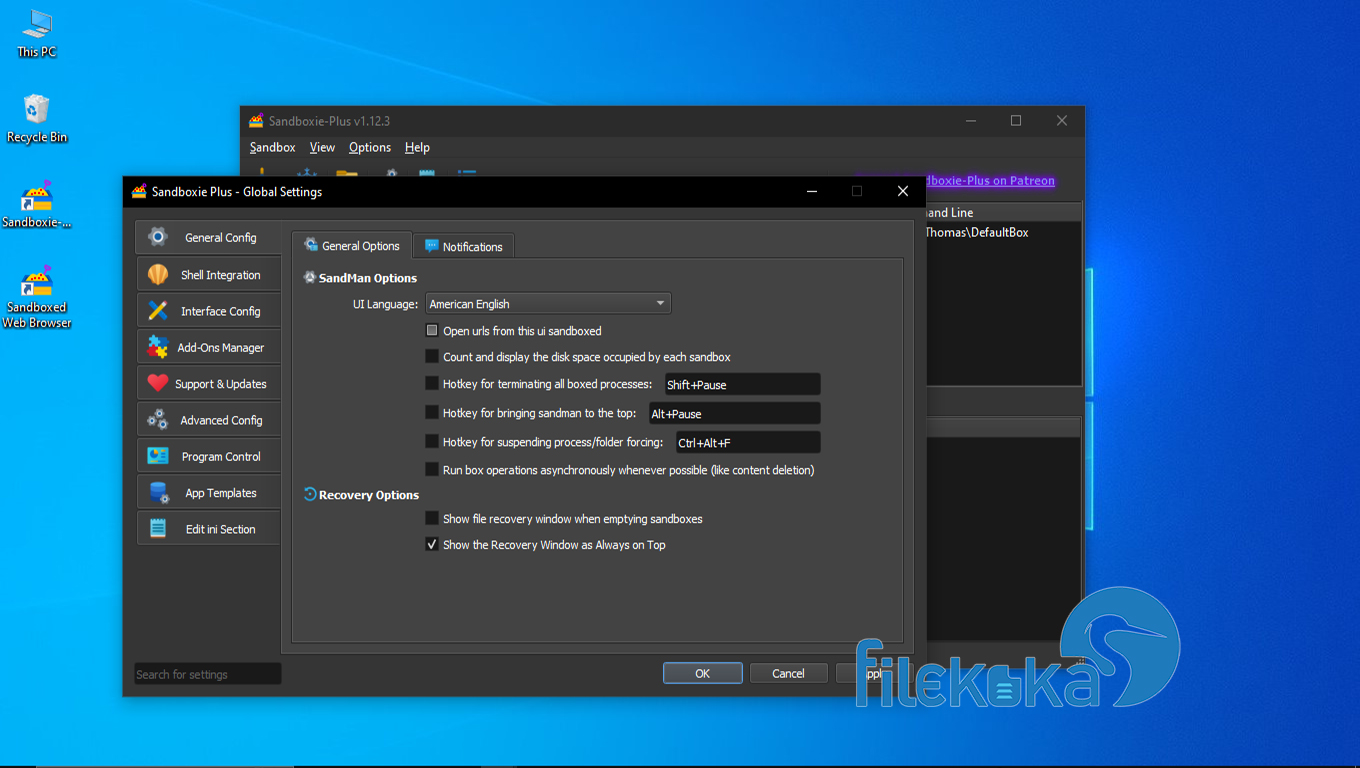1360x768 pixels.
Task: Select Sandboxed Web Browser desktop shortcut
Action: pyautogui.click(x=37, y=297)
